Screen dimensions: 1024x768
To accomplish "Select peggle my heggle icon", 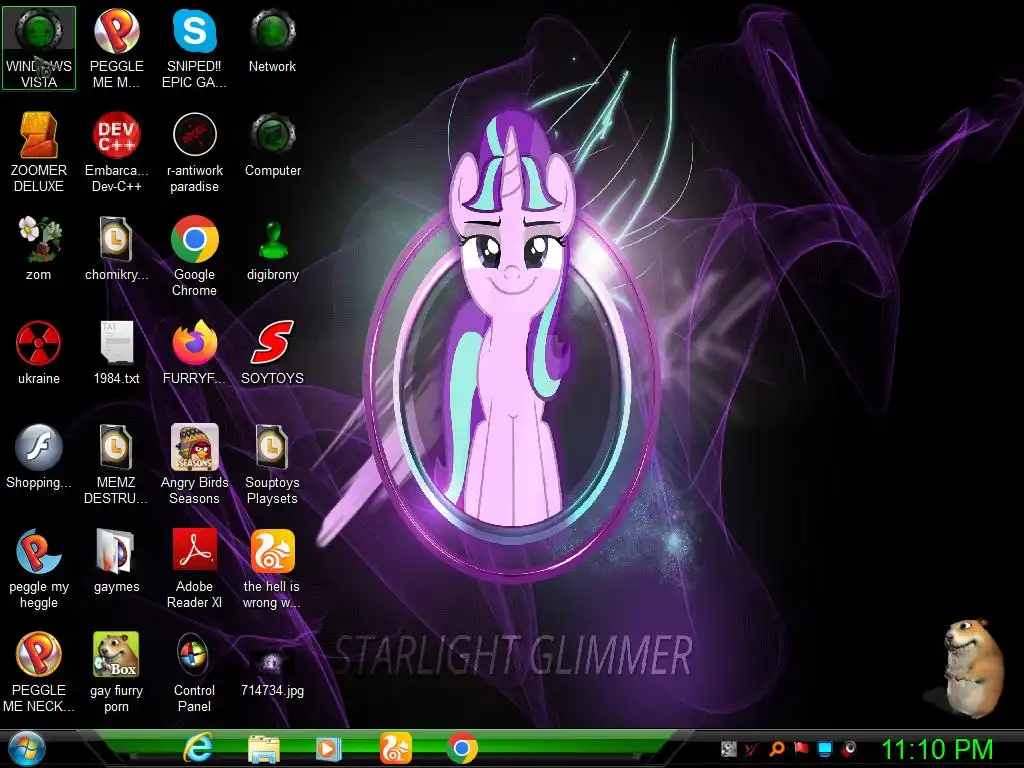I will point(39,568).
